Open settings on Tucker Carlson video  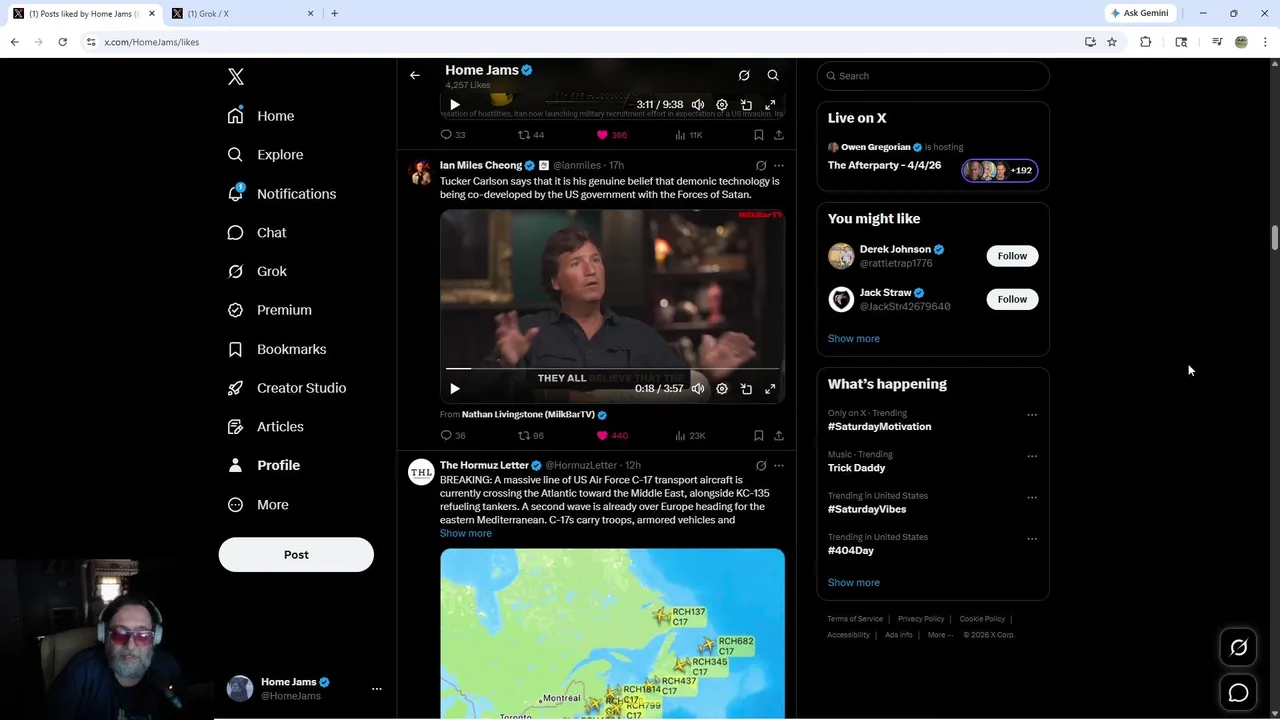[722, 389]
